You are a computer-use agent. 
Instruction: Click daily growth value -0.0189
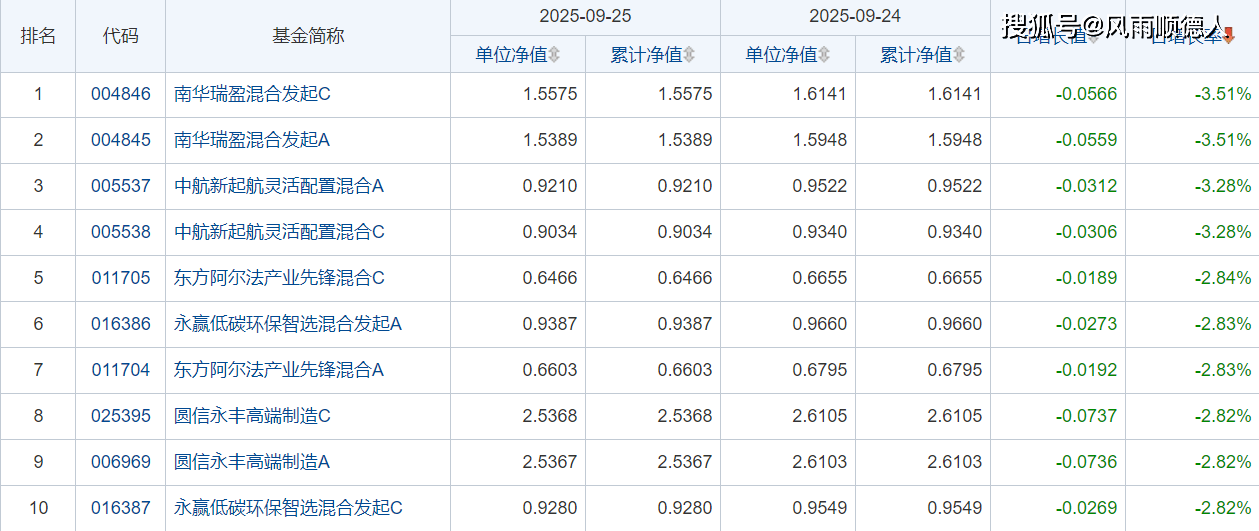pos(1087,278)
